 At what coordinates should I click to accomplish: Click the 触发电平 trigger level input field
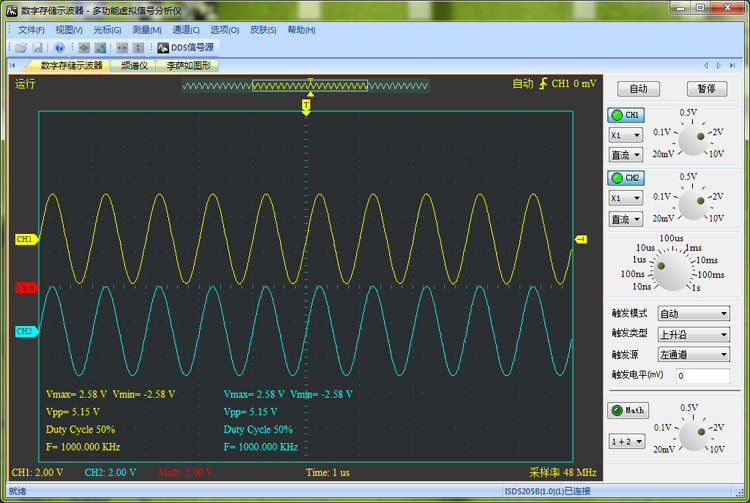click(702, 376)
